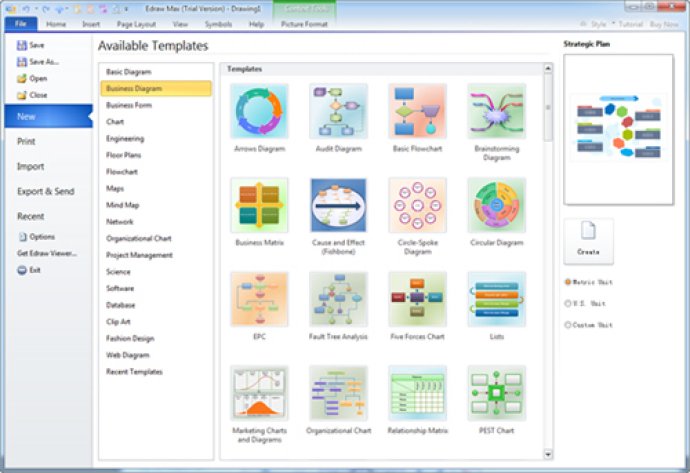Click the templates scrollbar up arrow

[x=548, y=68]
